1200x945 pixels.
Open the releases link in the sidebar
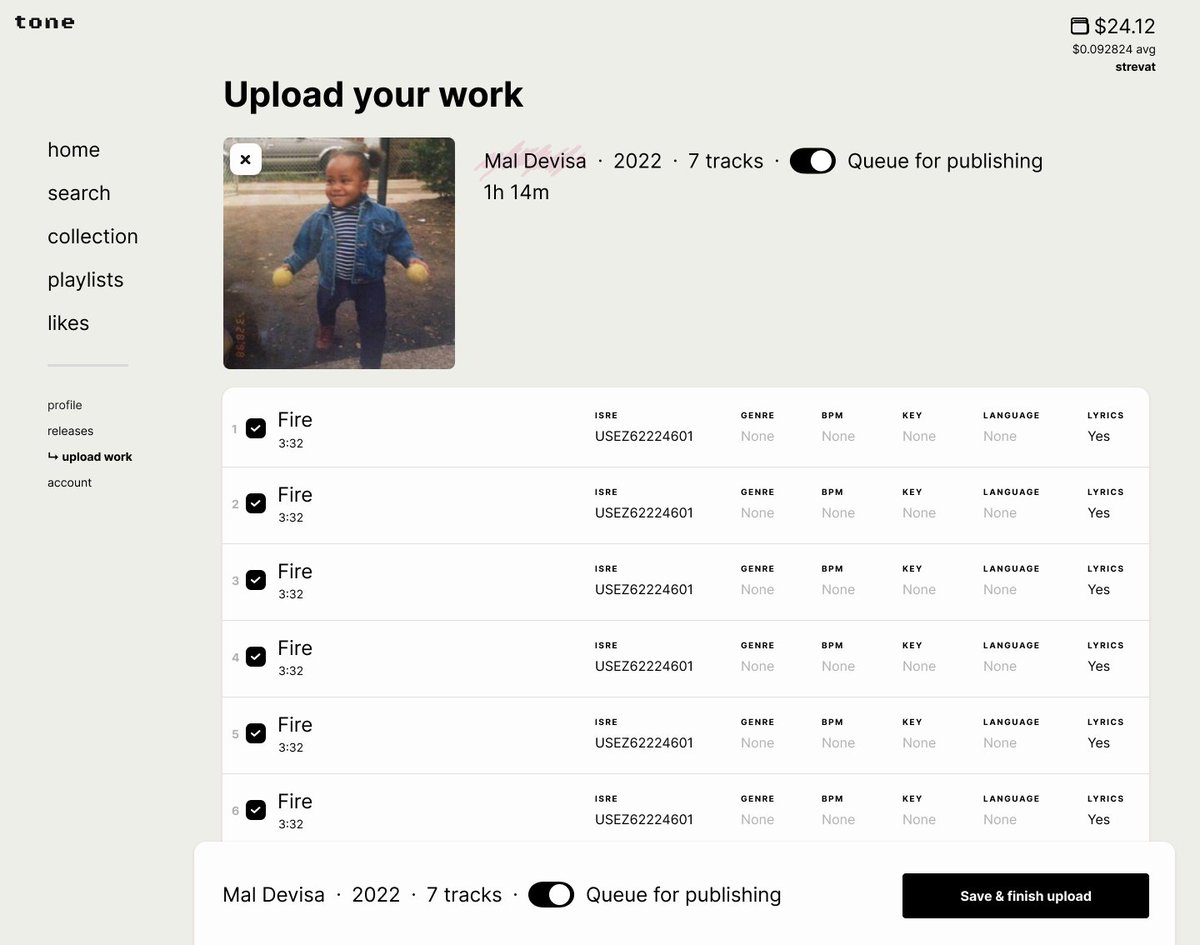click(70, 430)
